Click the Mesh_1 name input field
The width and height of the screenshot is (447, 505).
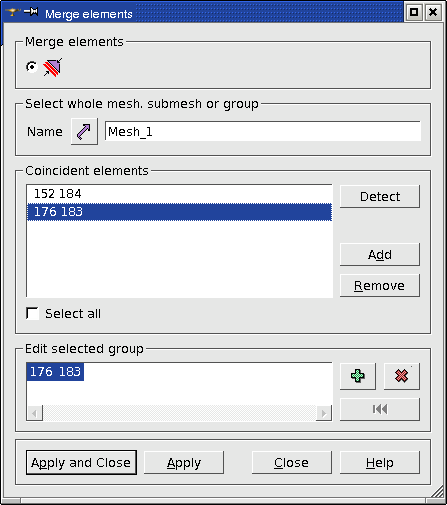(x=263, y=131)
